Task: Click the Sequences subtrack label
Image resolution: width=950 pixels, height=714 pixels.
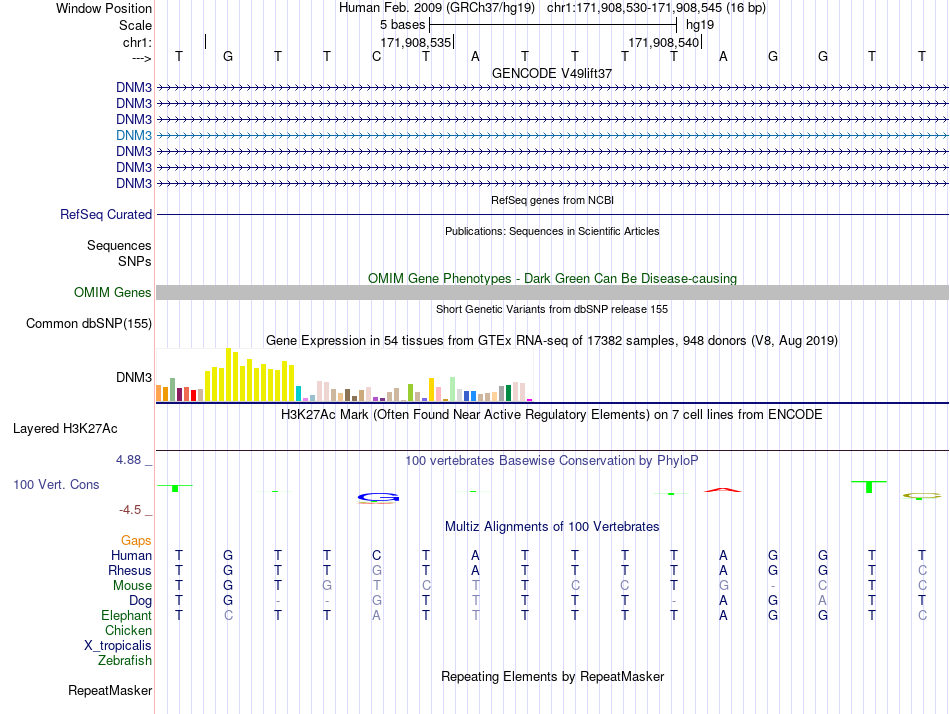Action: tap(119, 245)
